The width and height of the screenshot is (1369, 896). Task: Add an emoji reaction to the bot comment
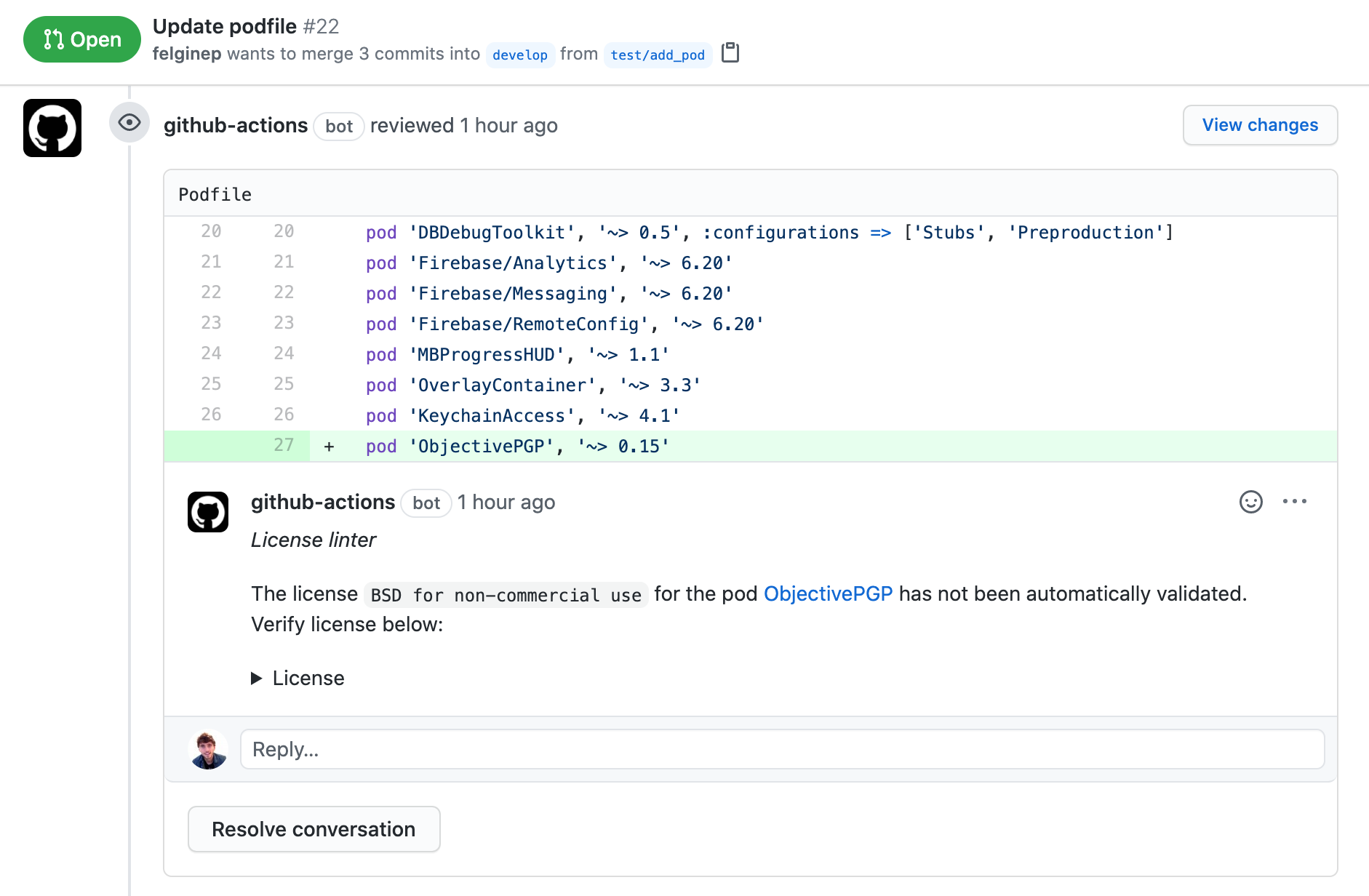pyautogui.click(x=1250, y=502)
